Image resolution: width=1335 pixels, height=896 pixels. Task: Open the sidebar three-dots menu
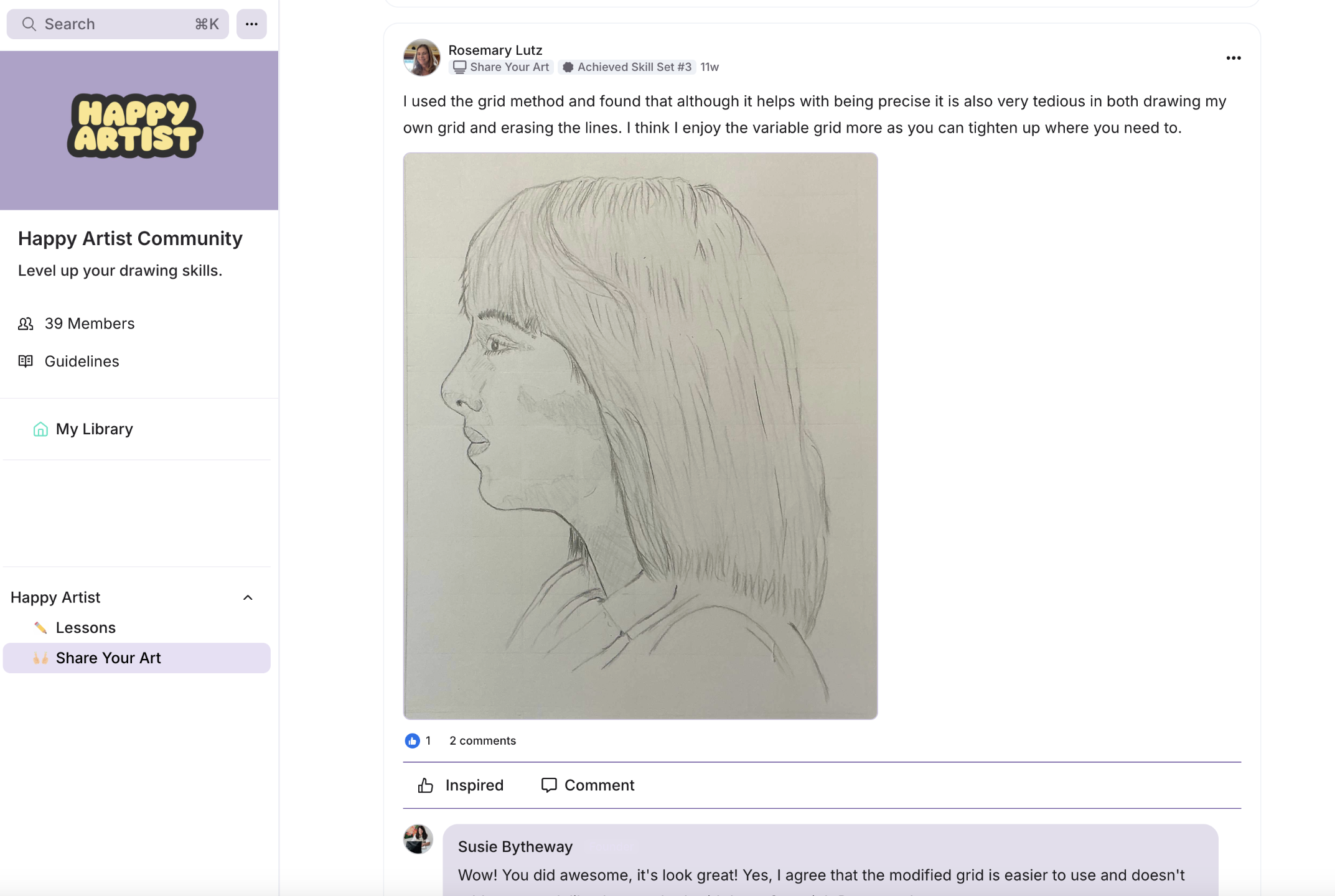(251, 24)
